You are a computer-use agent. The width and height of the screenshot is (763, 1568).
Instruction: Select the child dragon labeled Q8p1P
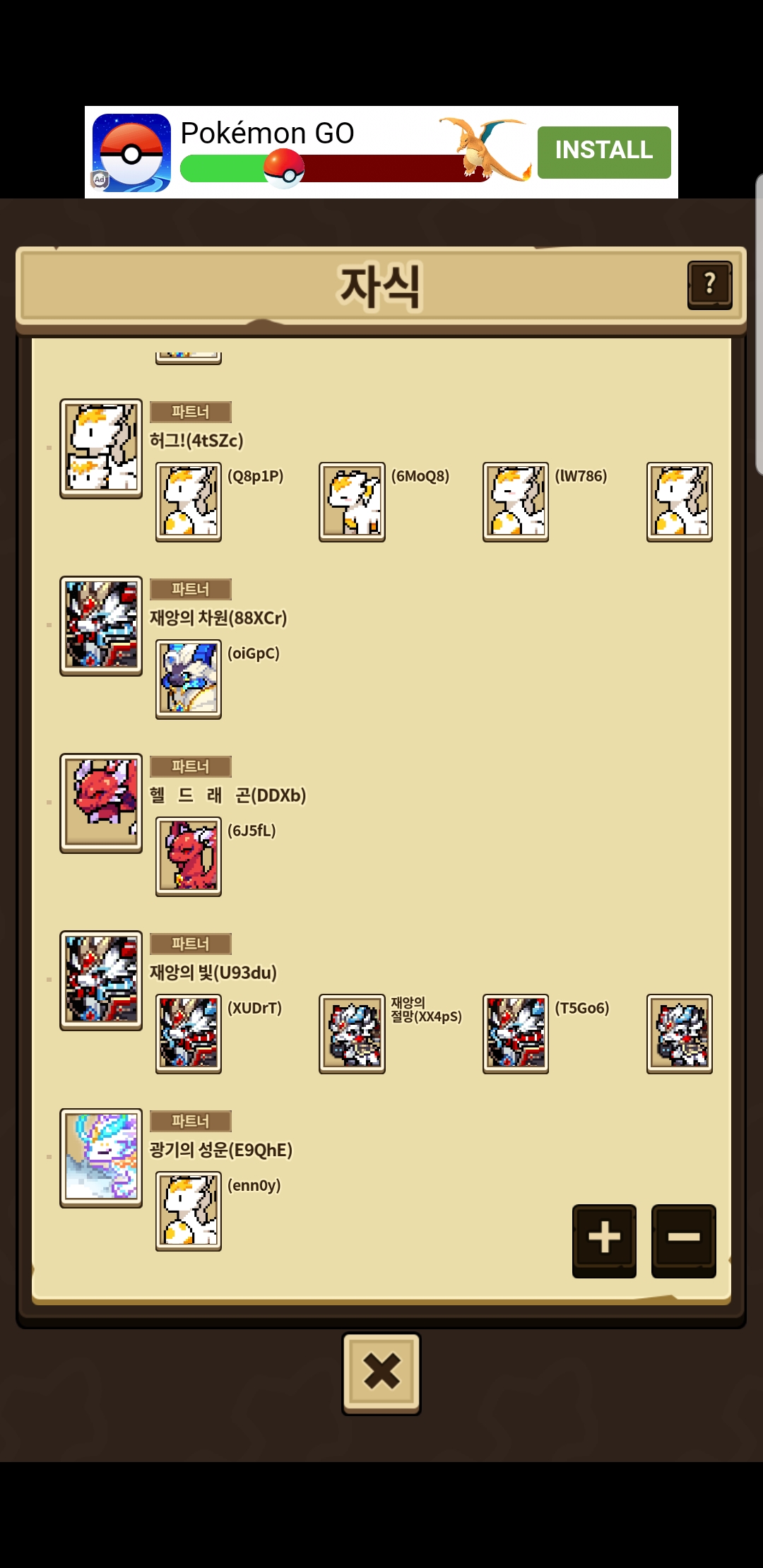coord(189,502)
